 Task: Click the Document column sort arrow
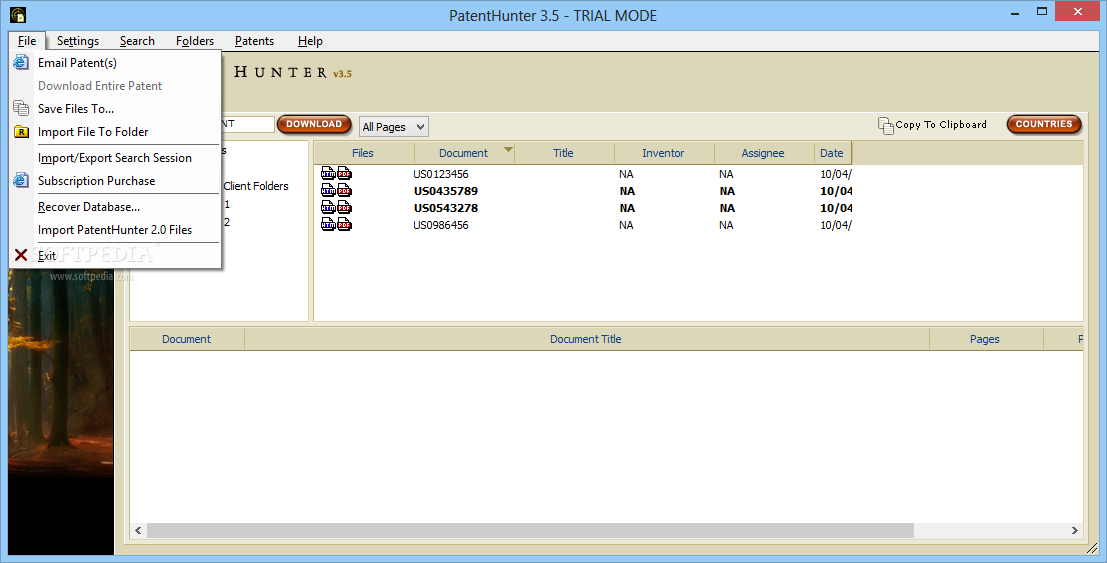click(x=508, y=149)
